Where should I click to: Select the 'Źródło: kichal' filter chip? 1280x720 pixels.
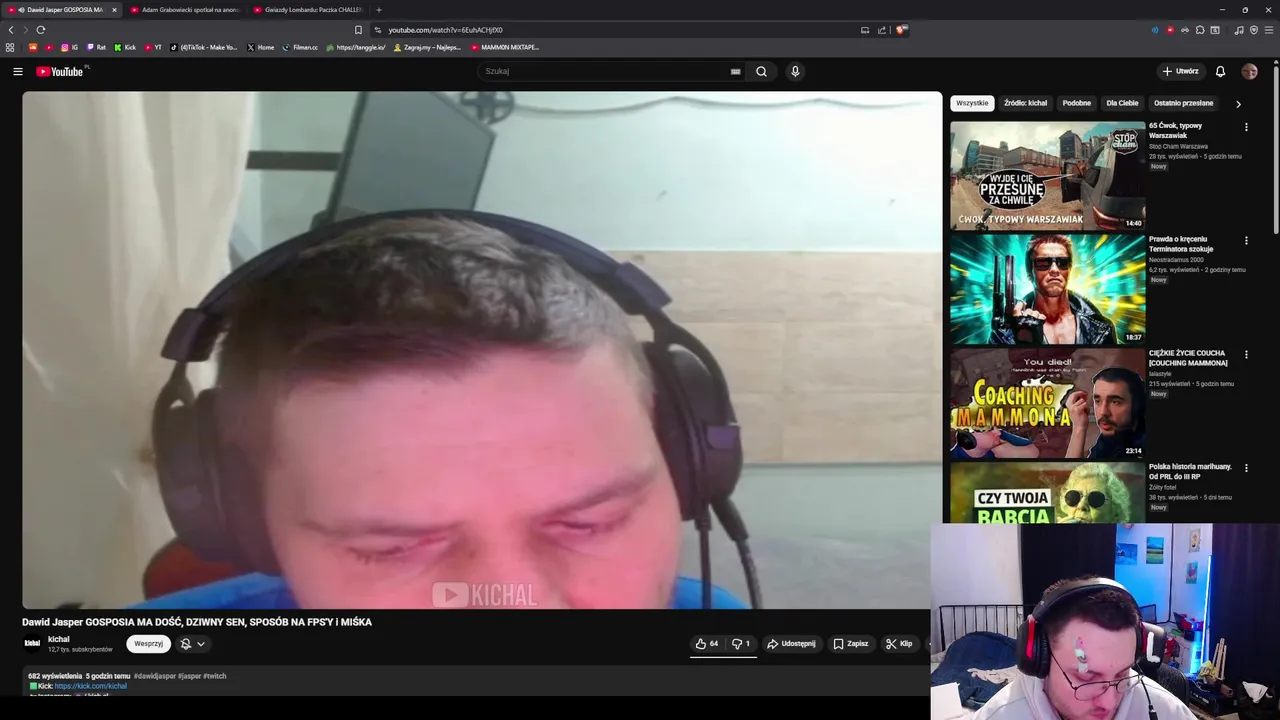(x=1025, y=103)
